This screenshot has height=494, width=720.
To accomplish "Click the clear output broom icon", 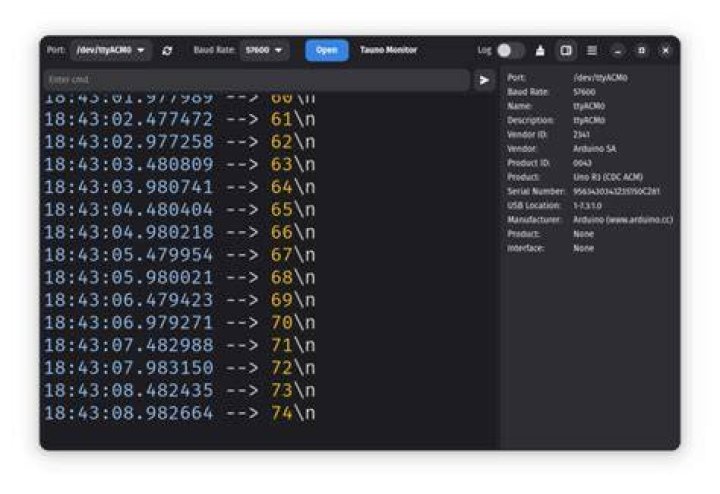I will click(540, 51).
